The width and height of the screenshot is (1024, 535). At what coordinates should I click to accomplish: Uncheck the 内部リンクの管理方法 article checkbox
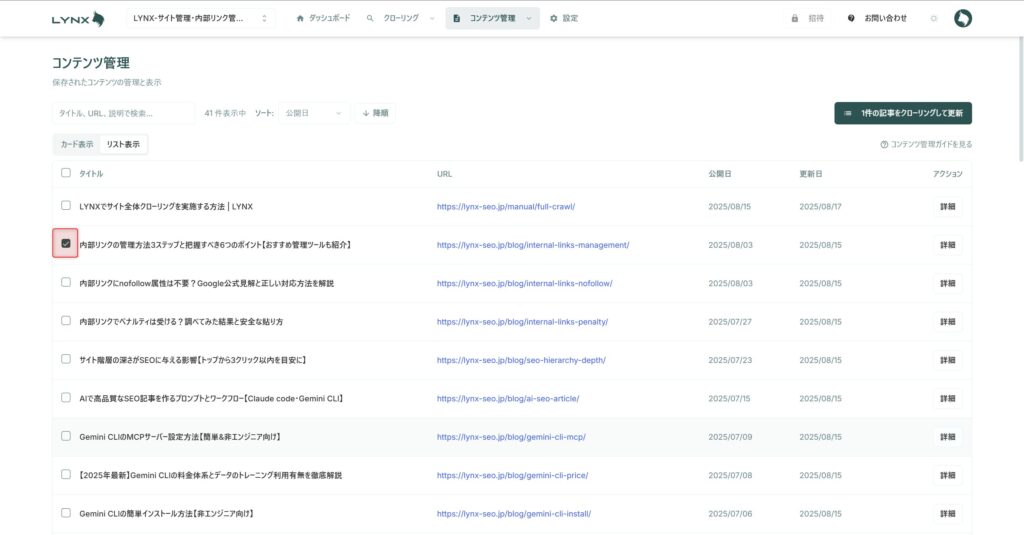click(66, 244)
